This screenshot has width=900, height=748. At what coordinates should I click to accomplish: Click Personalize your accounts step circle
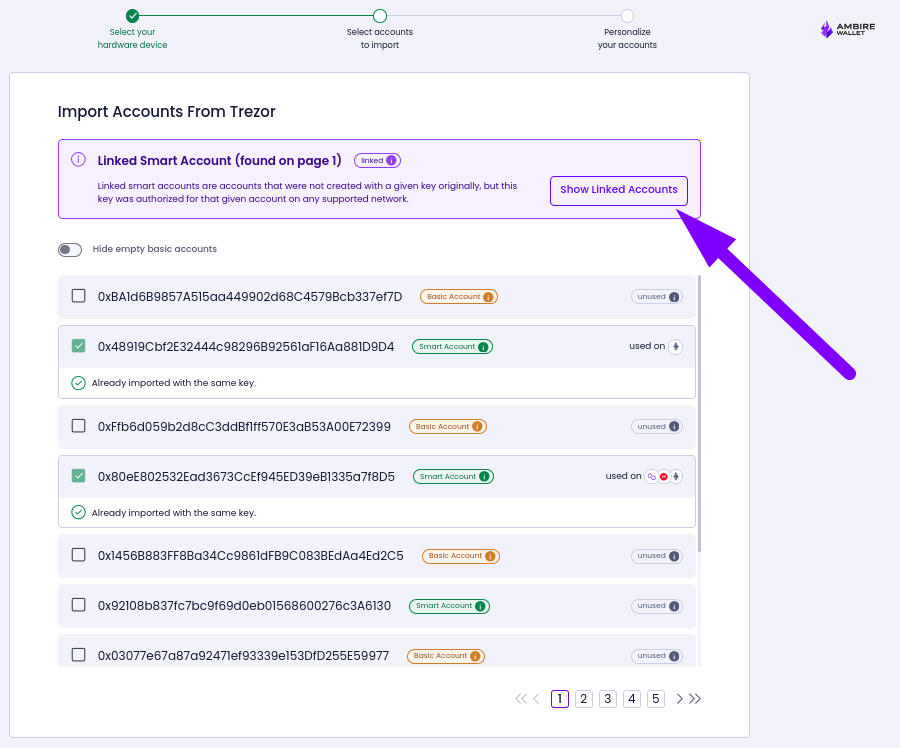click(x=627, y=15)
